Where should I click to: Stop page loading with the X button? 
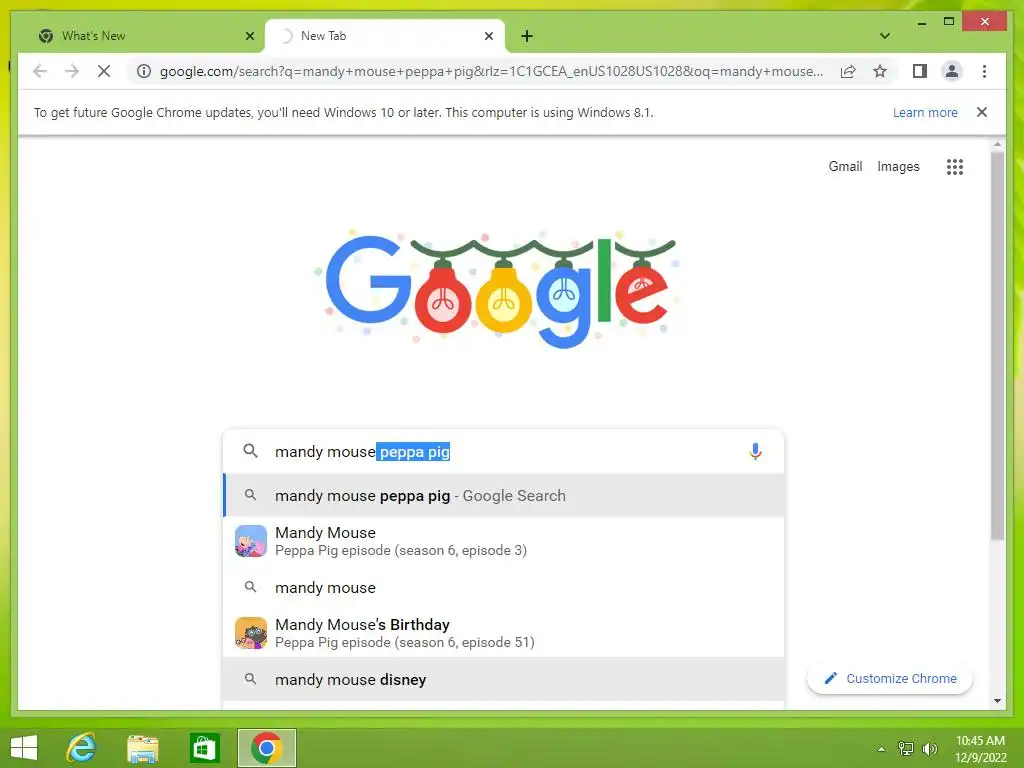pyautogui.click(x=104, y=71)
